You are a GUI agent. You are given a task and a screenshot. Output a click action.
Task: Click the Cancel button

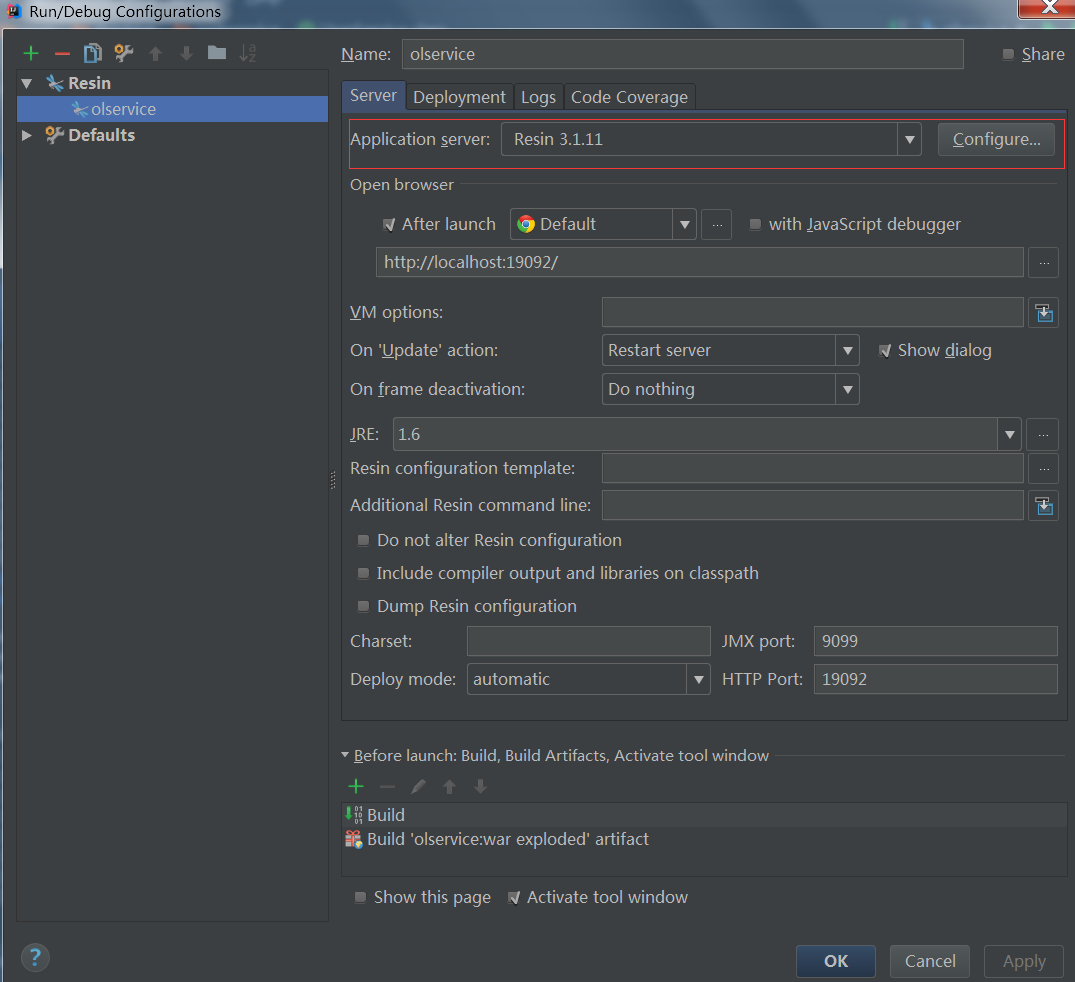930,961
